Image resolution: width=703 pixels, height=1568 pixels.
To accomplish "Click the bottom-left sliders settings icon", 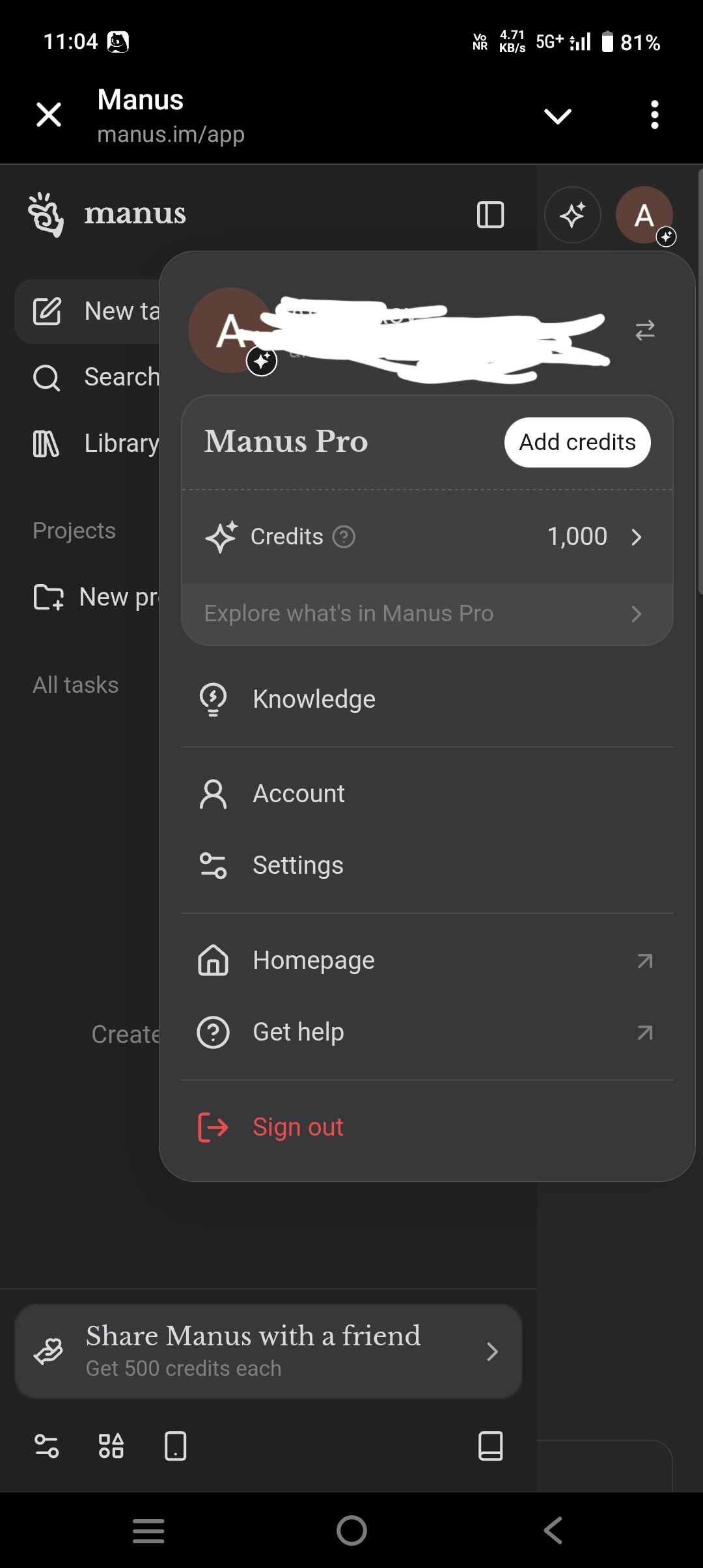I will (46, 1446).
